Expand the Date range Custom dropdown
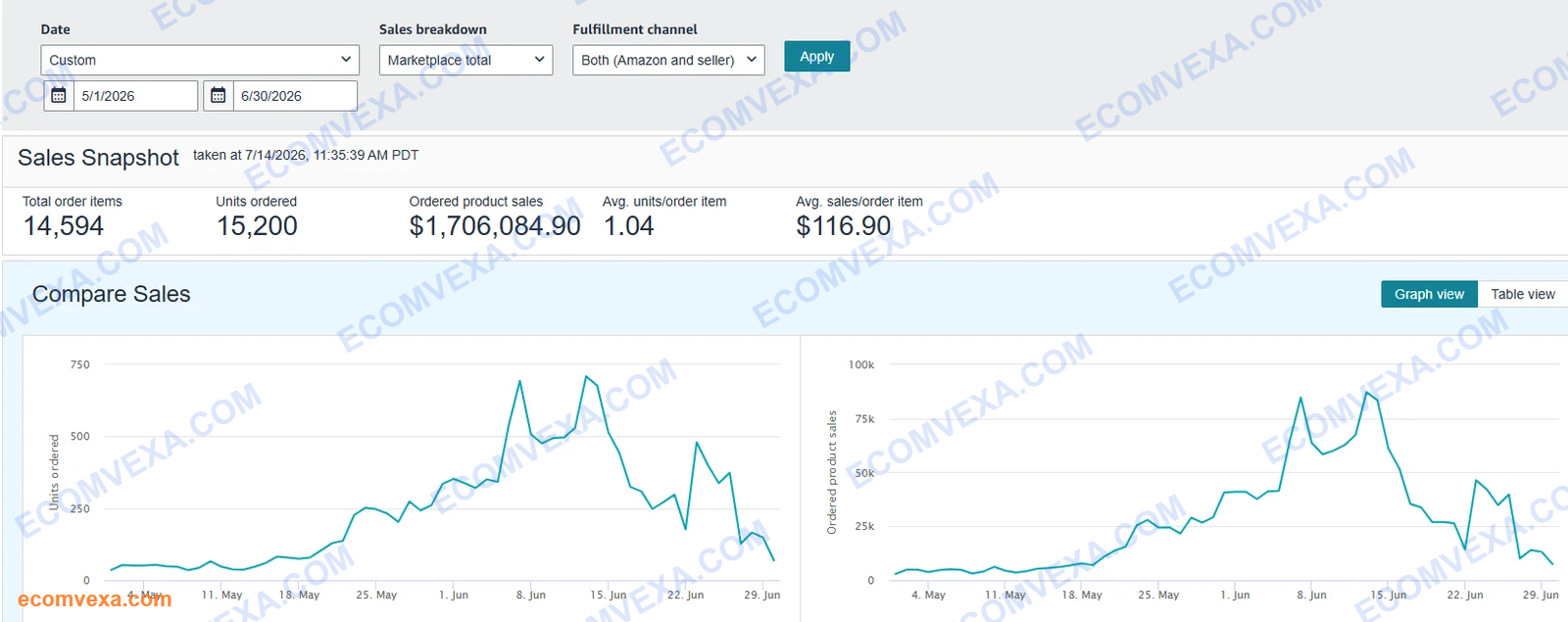1568x622 pixels. [199, 60]
